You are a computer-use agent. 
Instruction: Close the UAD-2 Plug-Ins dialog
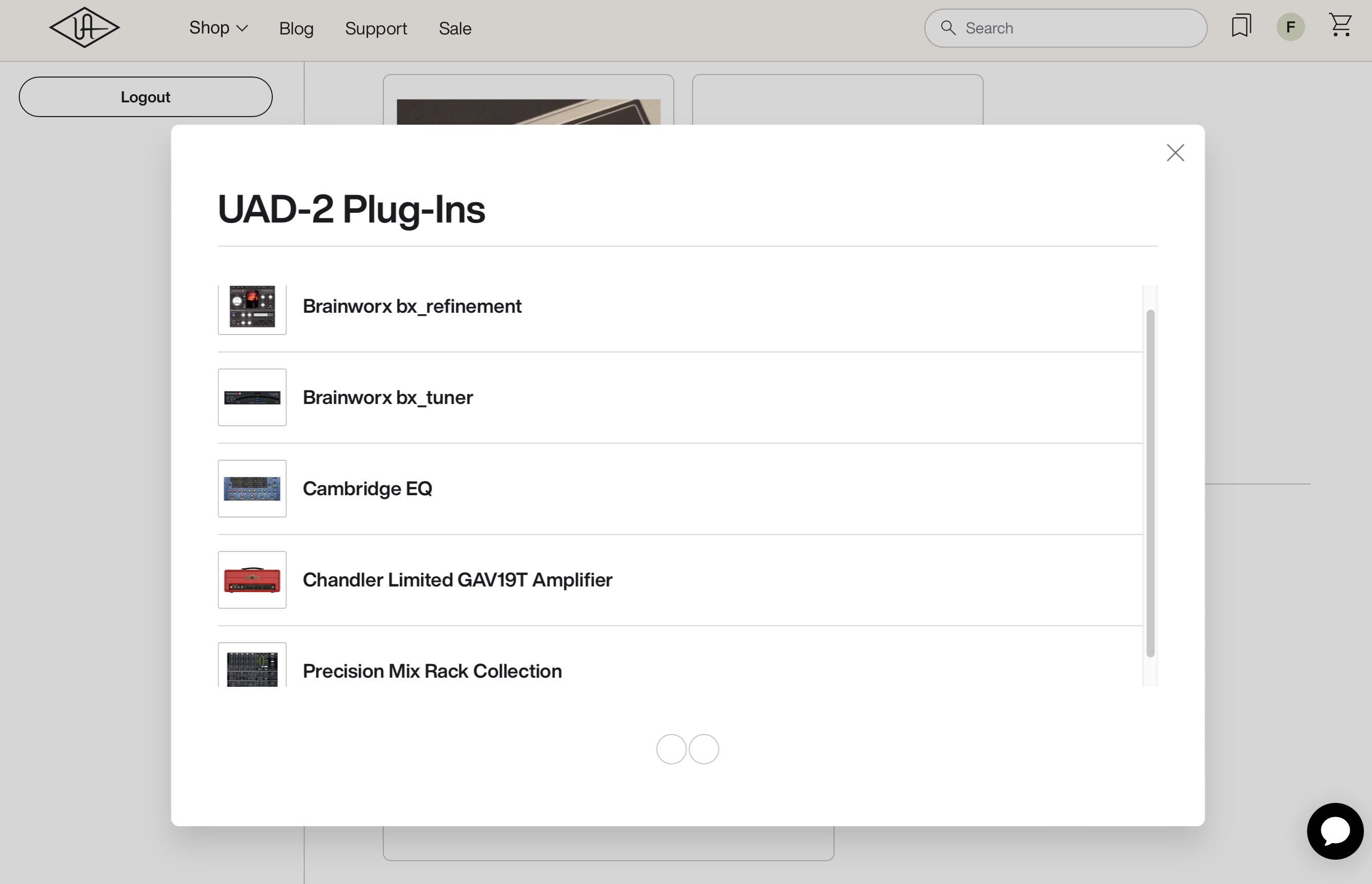point(1175,153)
